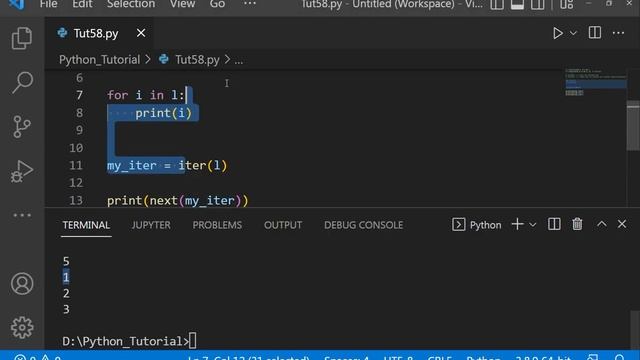Open the Accounts menu icon
The width and height of the screenshot is (640, 360).
pyautogui.click(x=22, y=284)
